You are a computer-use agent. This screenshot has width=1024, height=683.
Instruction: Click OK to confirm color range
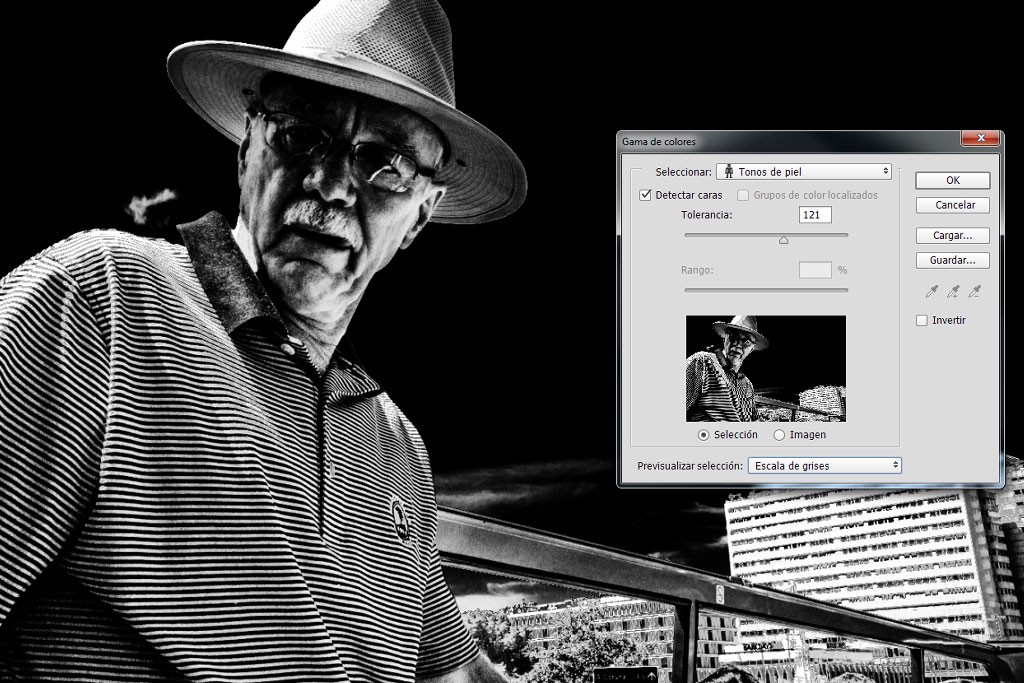coord(952,180)
